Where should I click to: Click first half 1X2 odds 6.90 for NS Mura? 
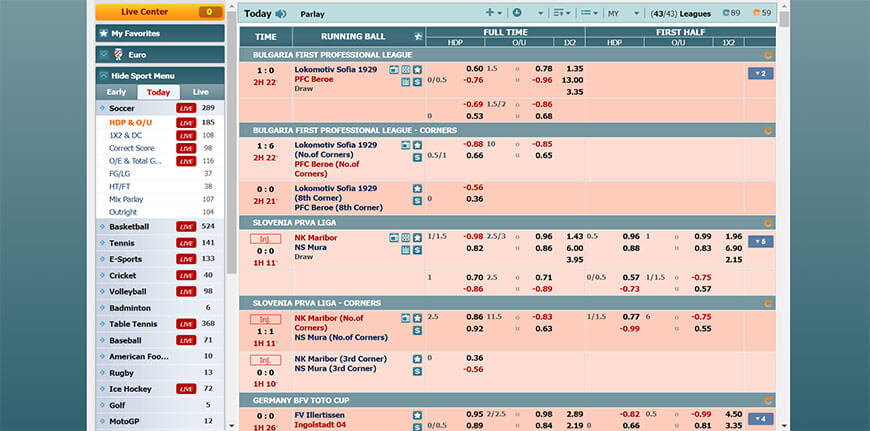coord(734,248)
